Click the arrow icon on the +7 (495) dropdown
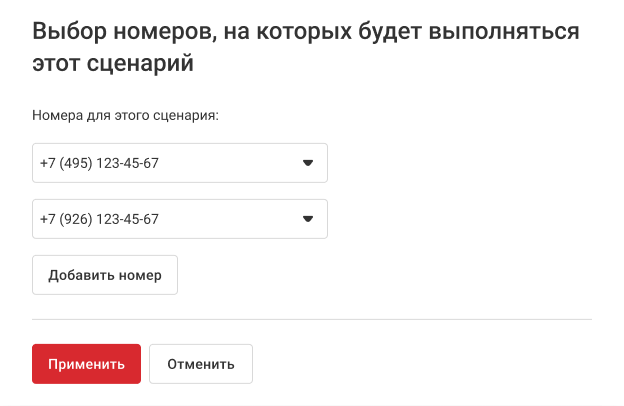 point(308,163)
